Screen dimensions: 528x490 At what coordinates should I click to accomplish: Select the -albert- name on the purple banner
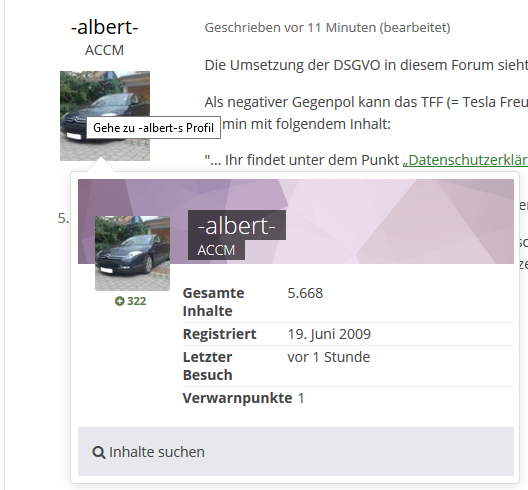(x=237, y=225)
